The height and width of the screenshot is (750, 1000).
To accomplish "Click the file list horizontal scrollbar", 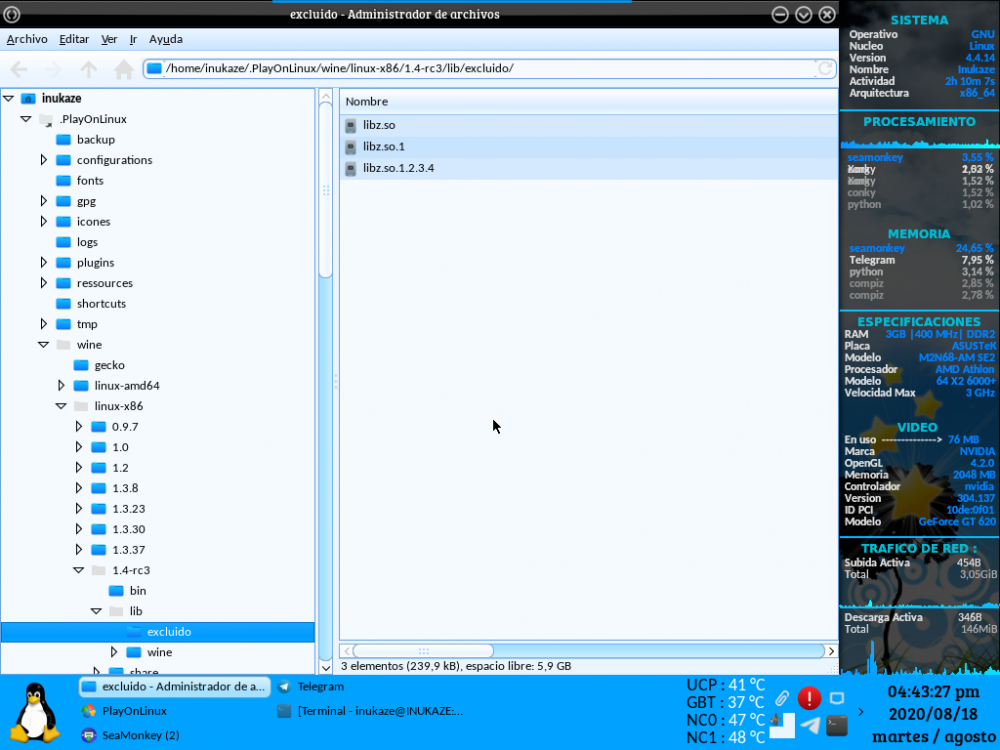I will tap(420, 651).
